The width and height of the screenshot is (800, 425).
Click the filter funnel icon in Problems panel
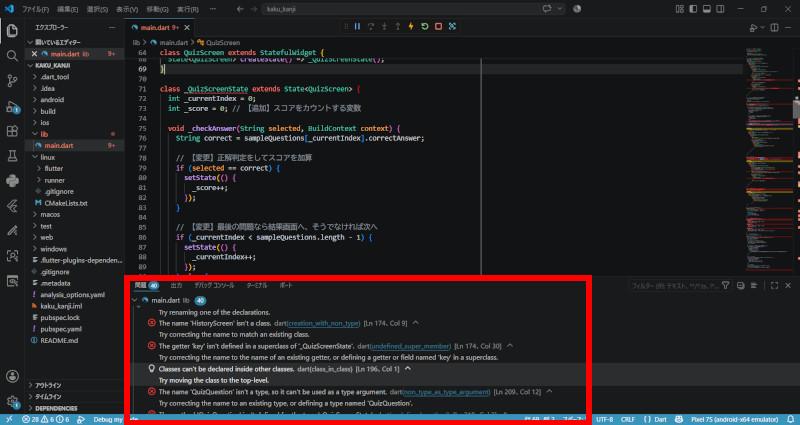pos(726,286)
